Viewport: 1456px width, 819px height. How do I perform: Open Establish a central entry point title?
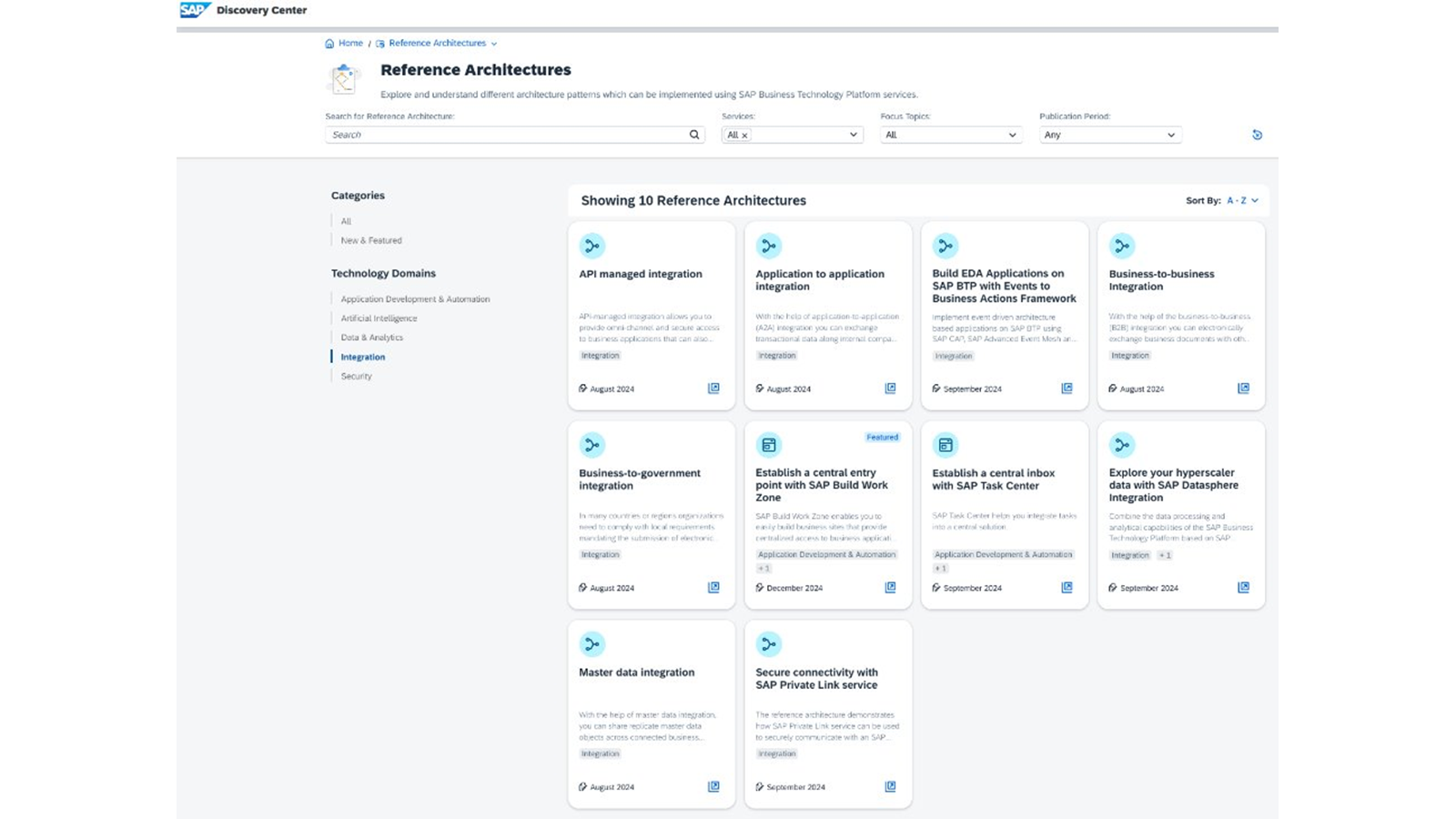pyautogui.click(x=822, y=485)
